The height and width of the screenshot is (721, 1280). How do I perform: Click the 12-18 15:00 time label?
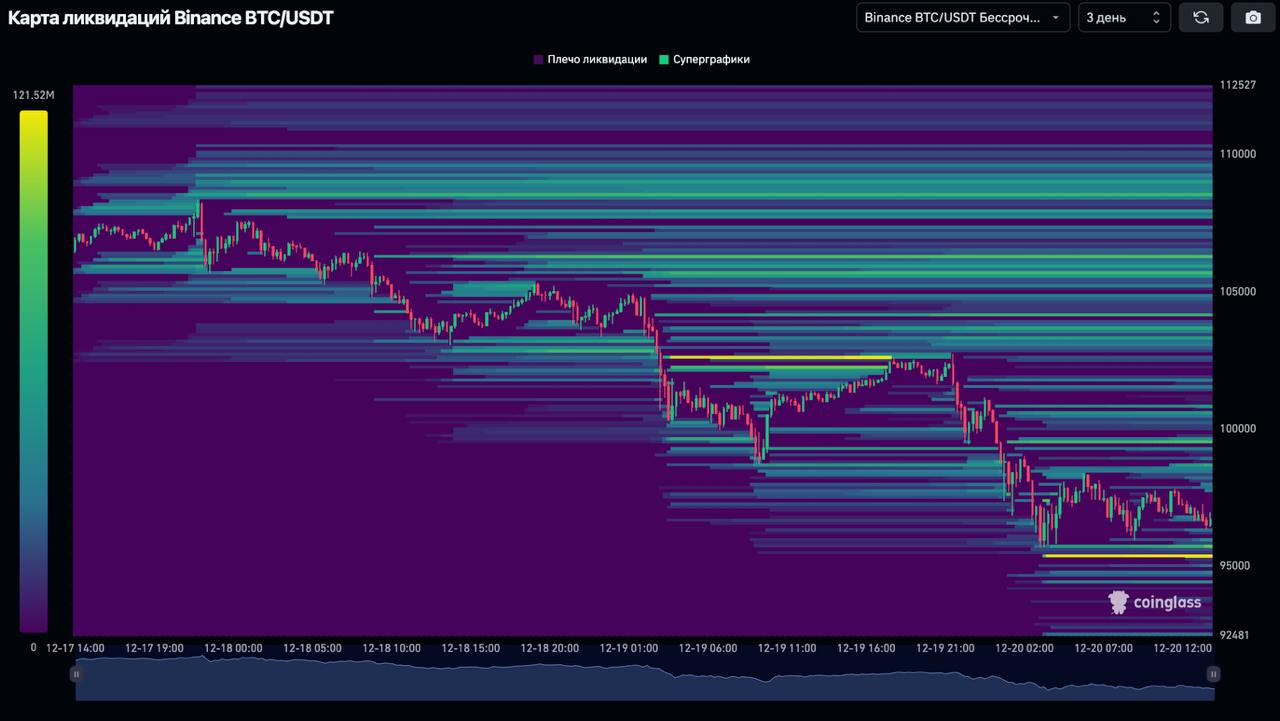pos(470,648)
